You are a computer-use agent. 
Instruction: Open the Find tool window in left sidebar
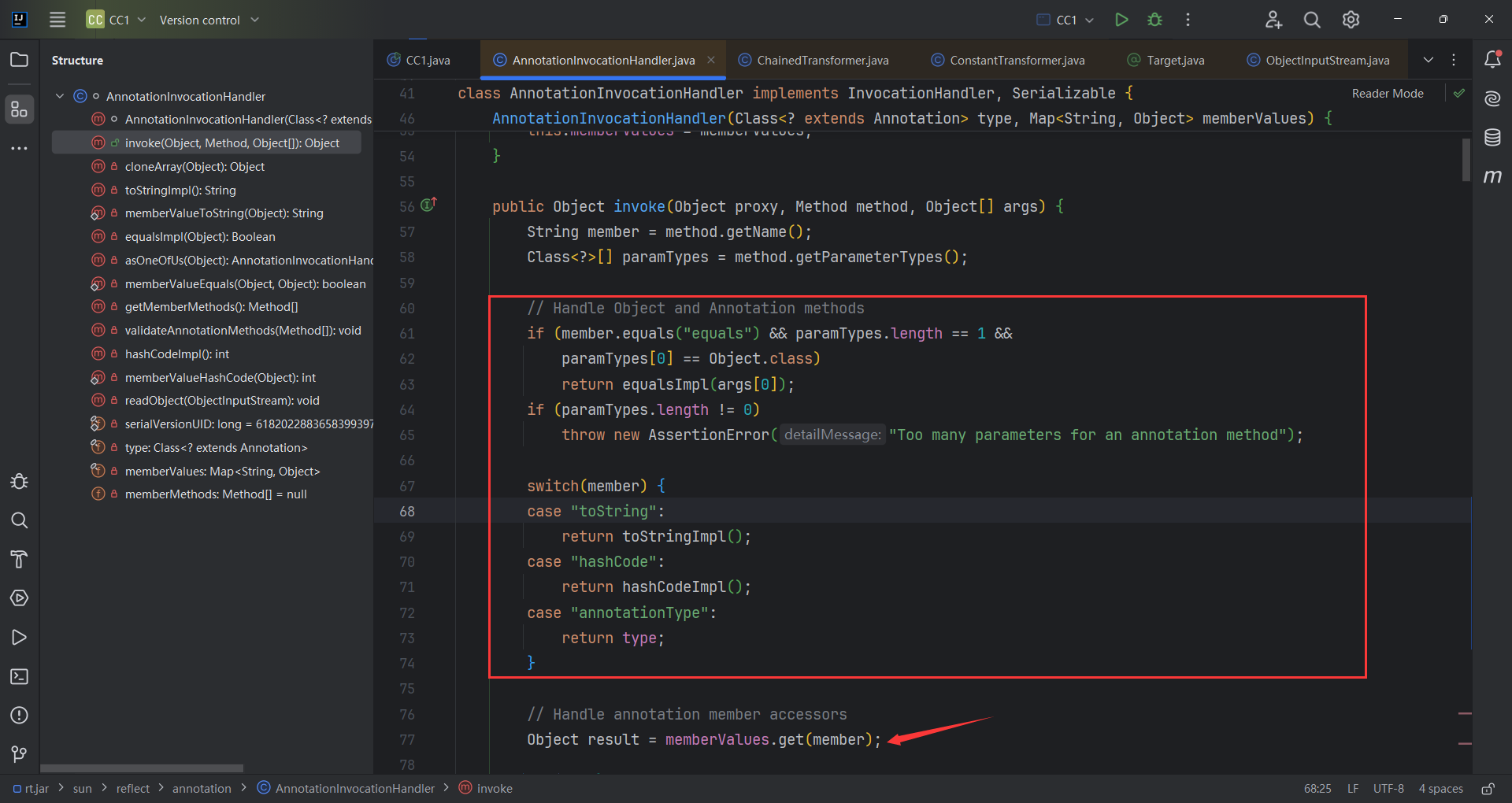pos(19,520)
